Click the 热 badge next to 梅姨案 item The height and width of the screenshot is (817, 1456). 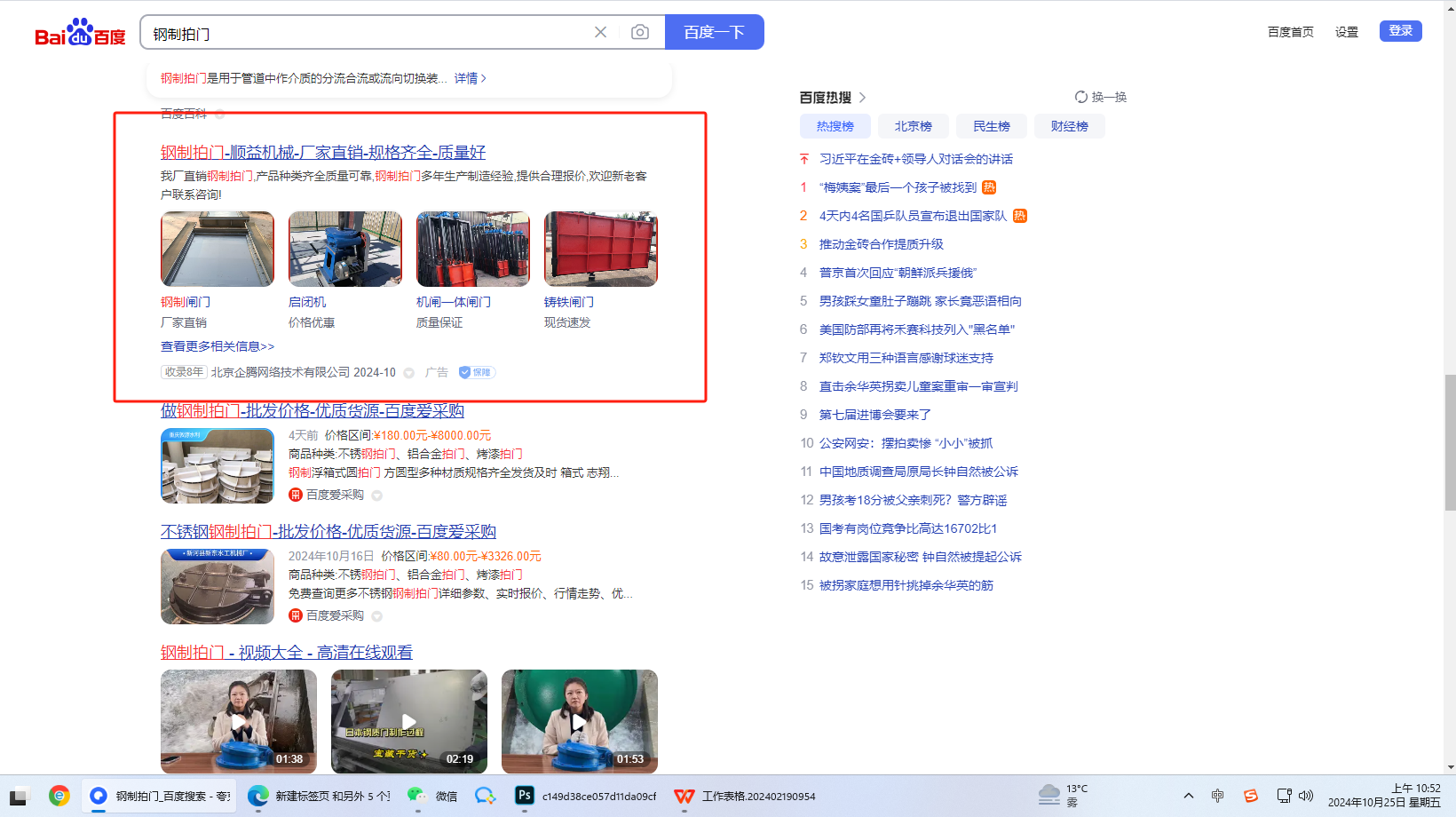(x=989, y=187)
